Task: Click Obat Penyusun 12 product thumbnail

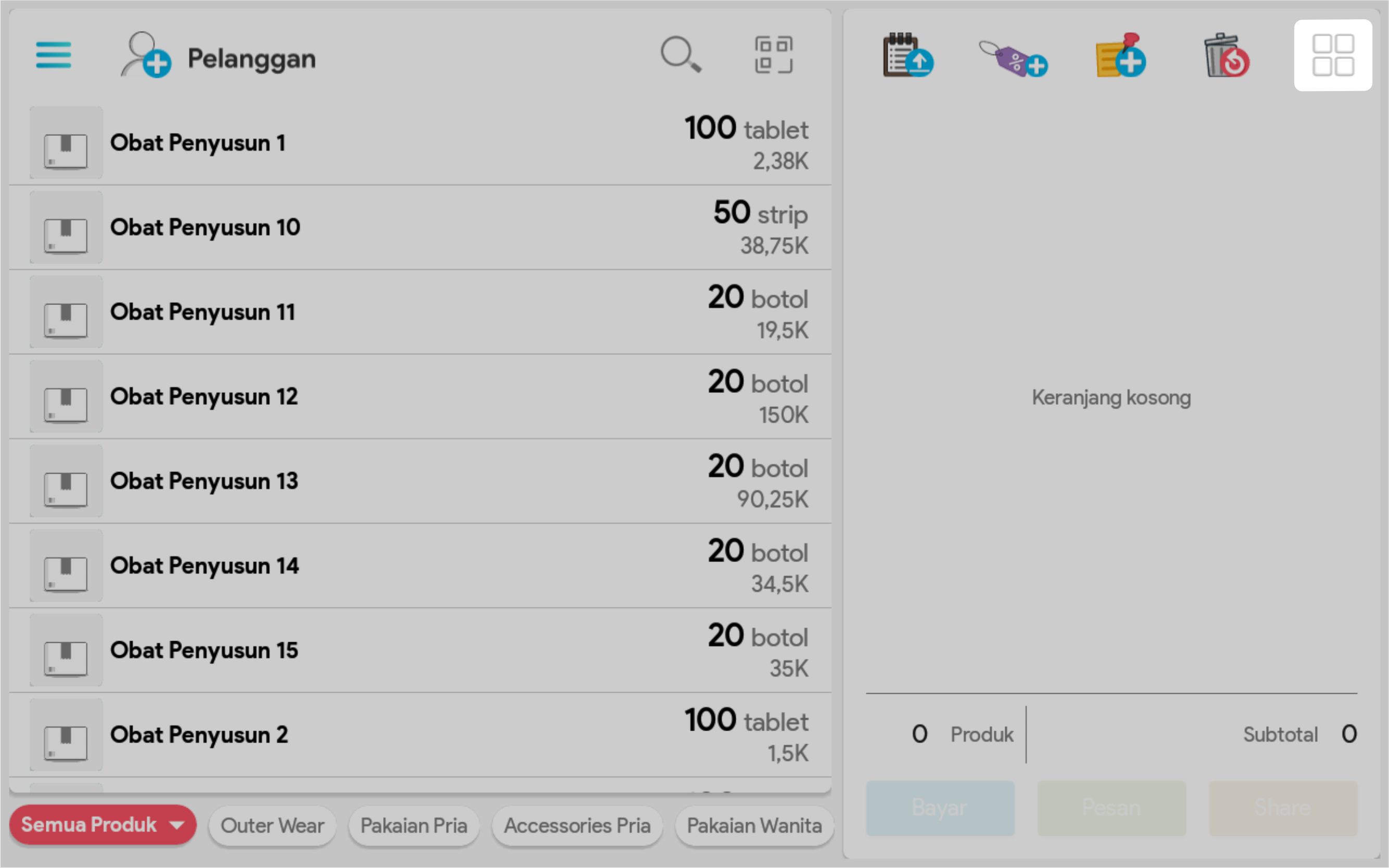Action: click(66, 397)
